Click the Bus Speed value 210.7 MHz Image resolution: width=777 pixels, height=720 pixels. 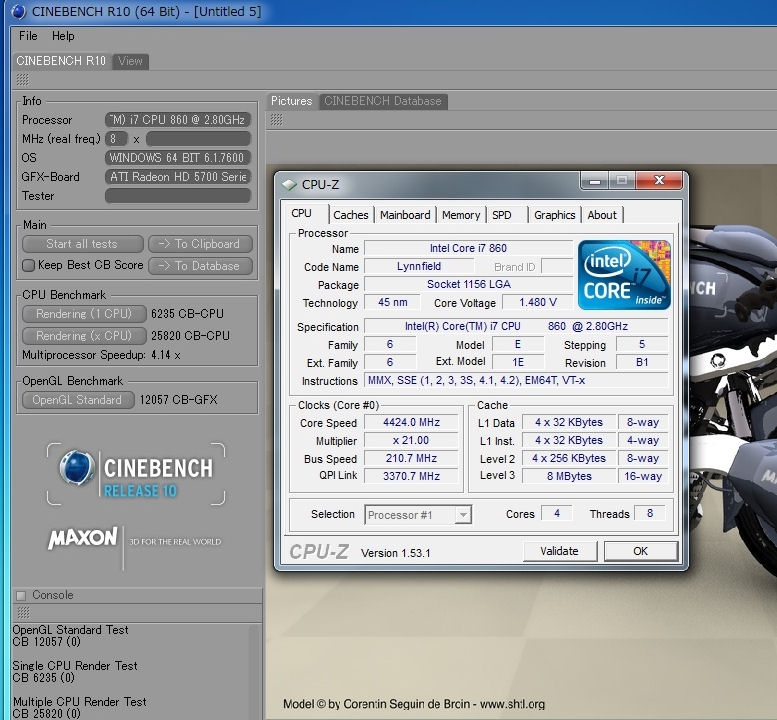coord(411,458)
